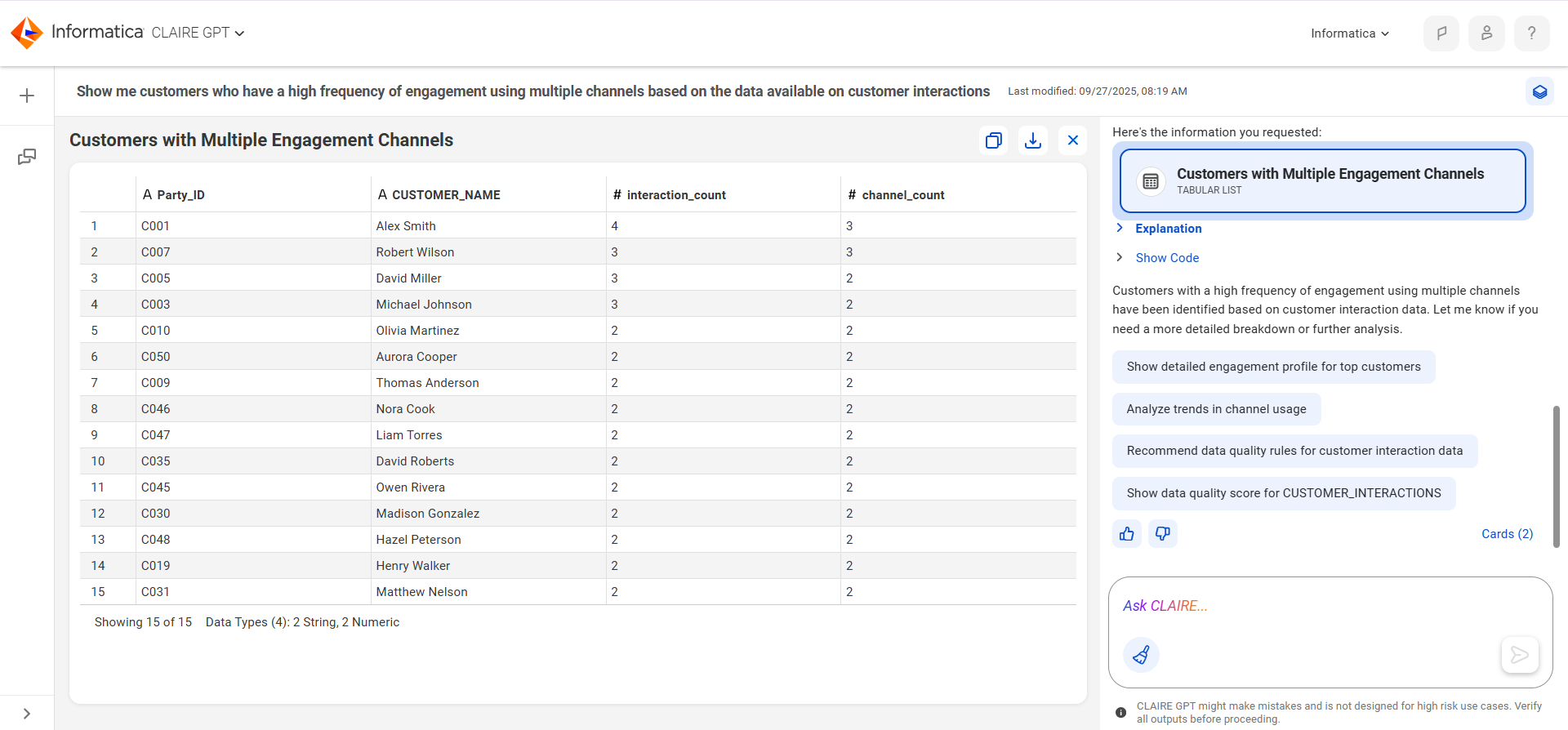Open the user profile icon
The width and height of the screenshot is (1568, 730).
(1486, 33)
